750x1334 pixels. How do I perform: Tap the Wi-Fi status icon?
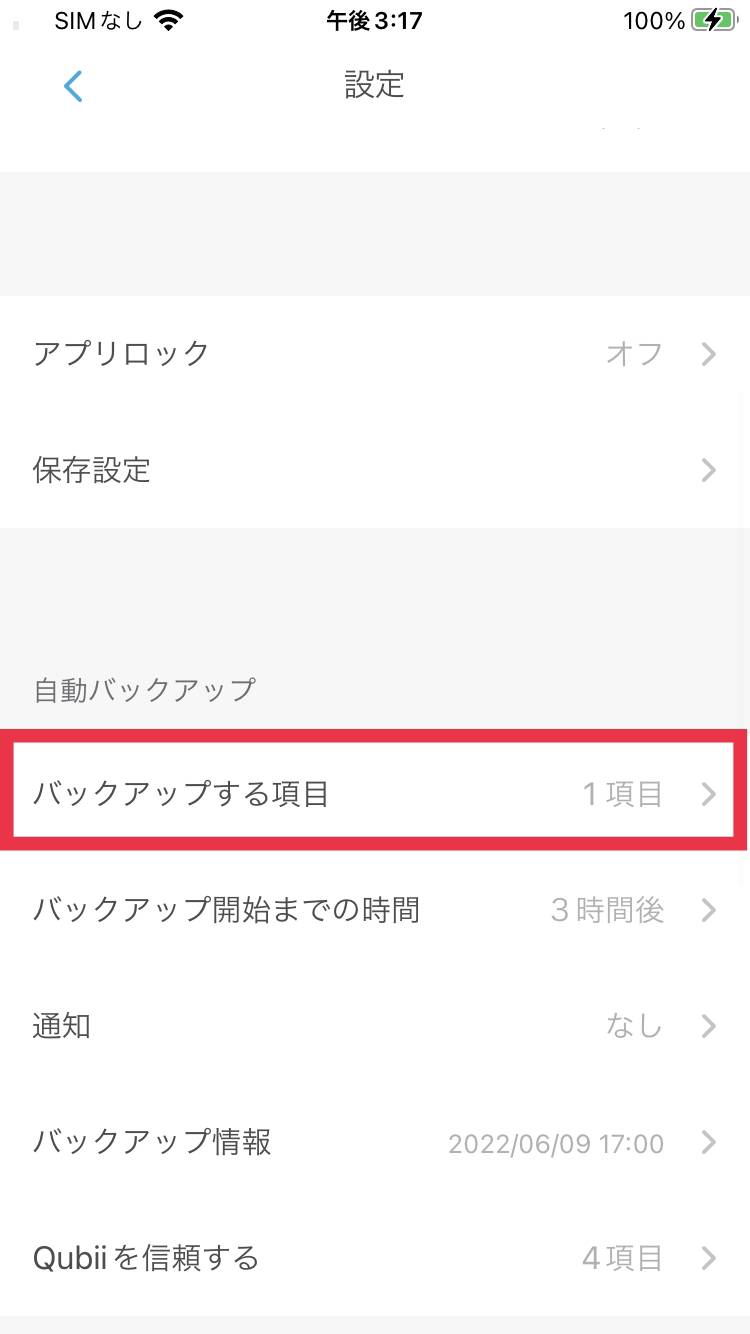tap(171, 20)
